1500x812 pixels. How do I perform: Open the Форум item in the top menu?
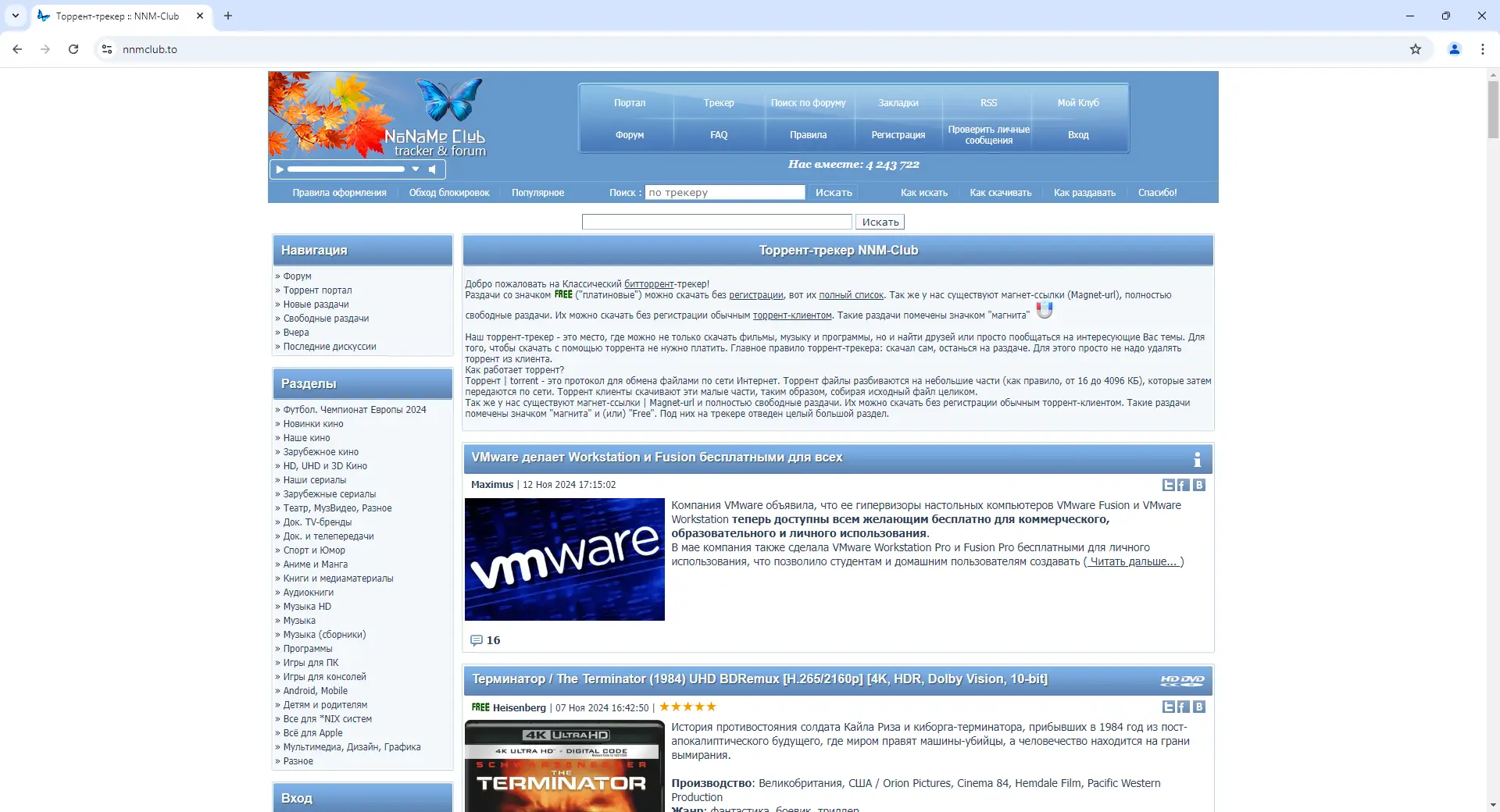(630, 135)
